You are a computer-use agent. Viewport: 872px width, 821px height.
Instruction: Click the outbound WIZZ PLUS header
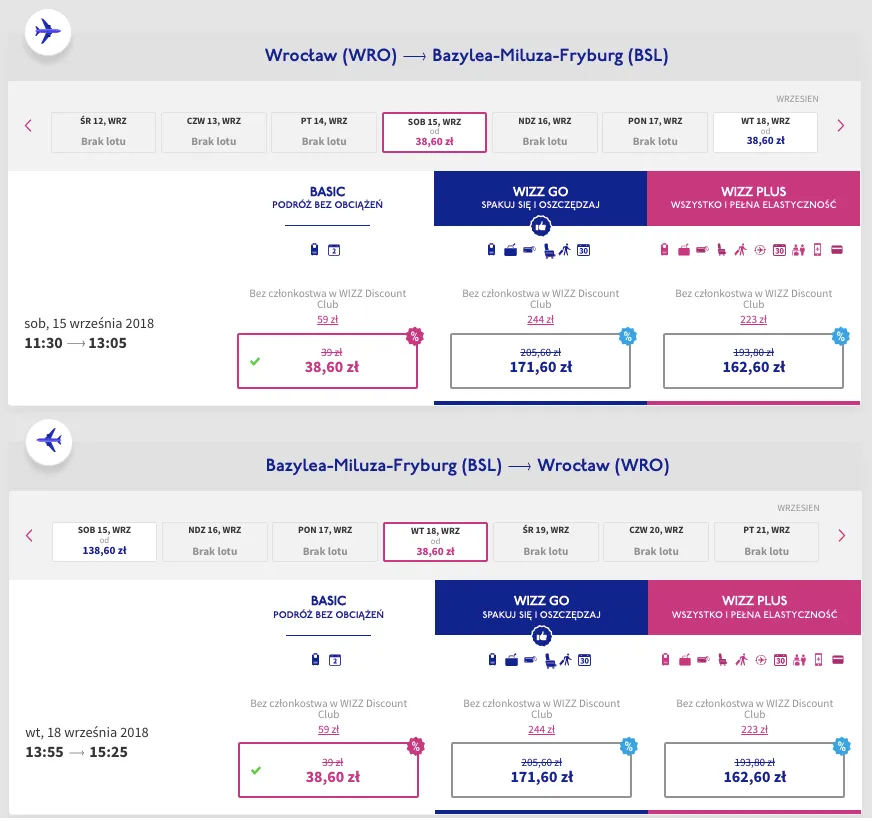coord(753,198)
